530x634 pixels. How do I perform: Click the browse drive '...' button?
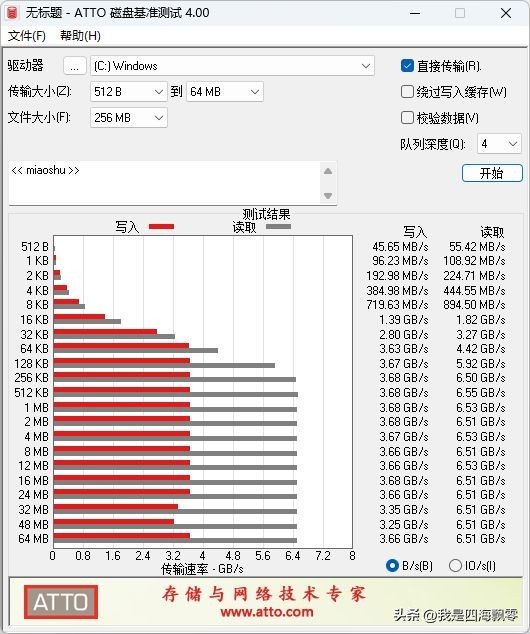74,66
